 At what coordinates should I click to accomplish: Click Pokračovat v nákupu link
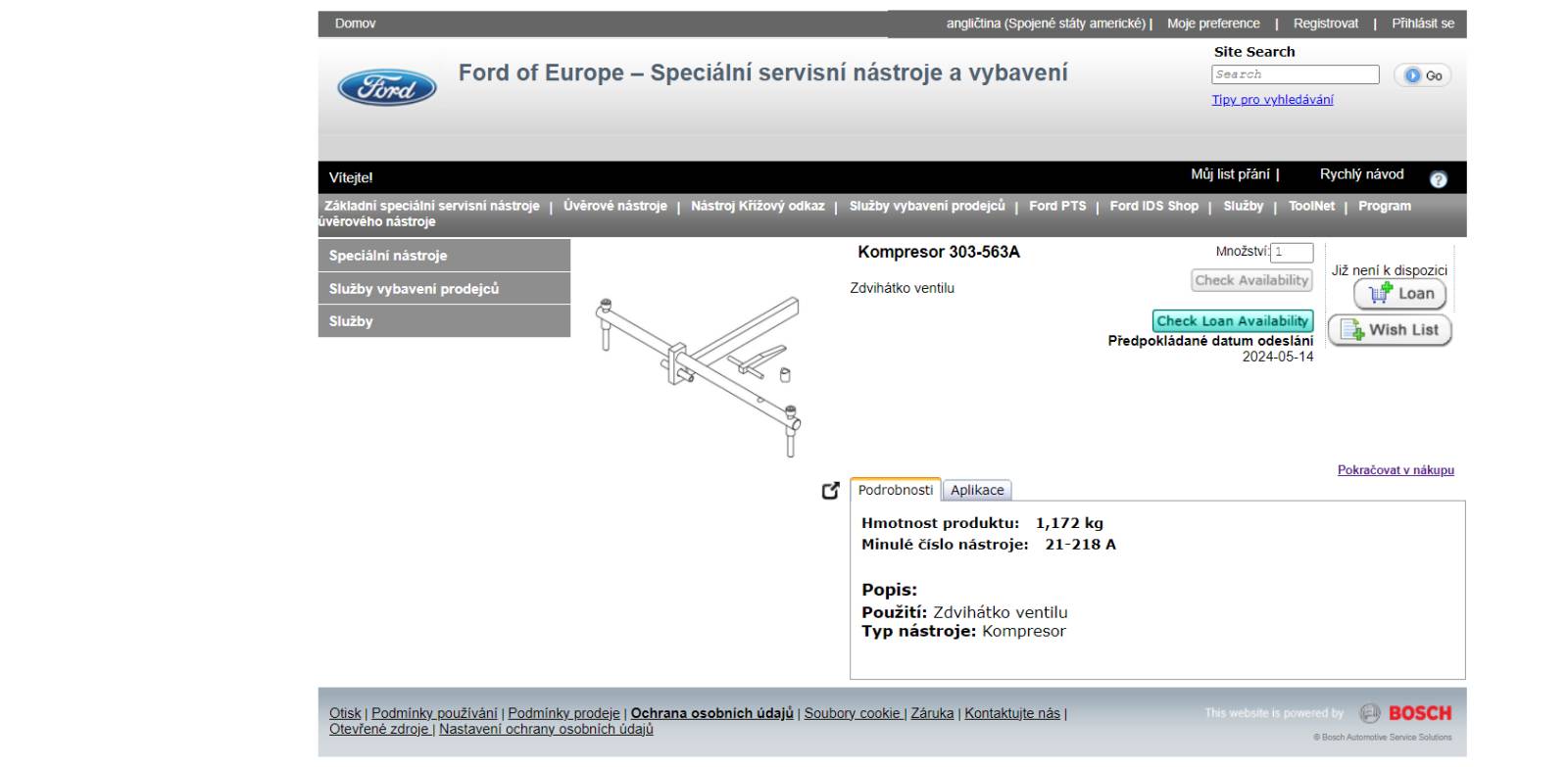(1396, 470)
